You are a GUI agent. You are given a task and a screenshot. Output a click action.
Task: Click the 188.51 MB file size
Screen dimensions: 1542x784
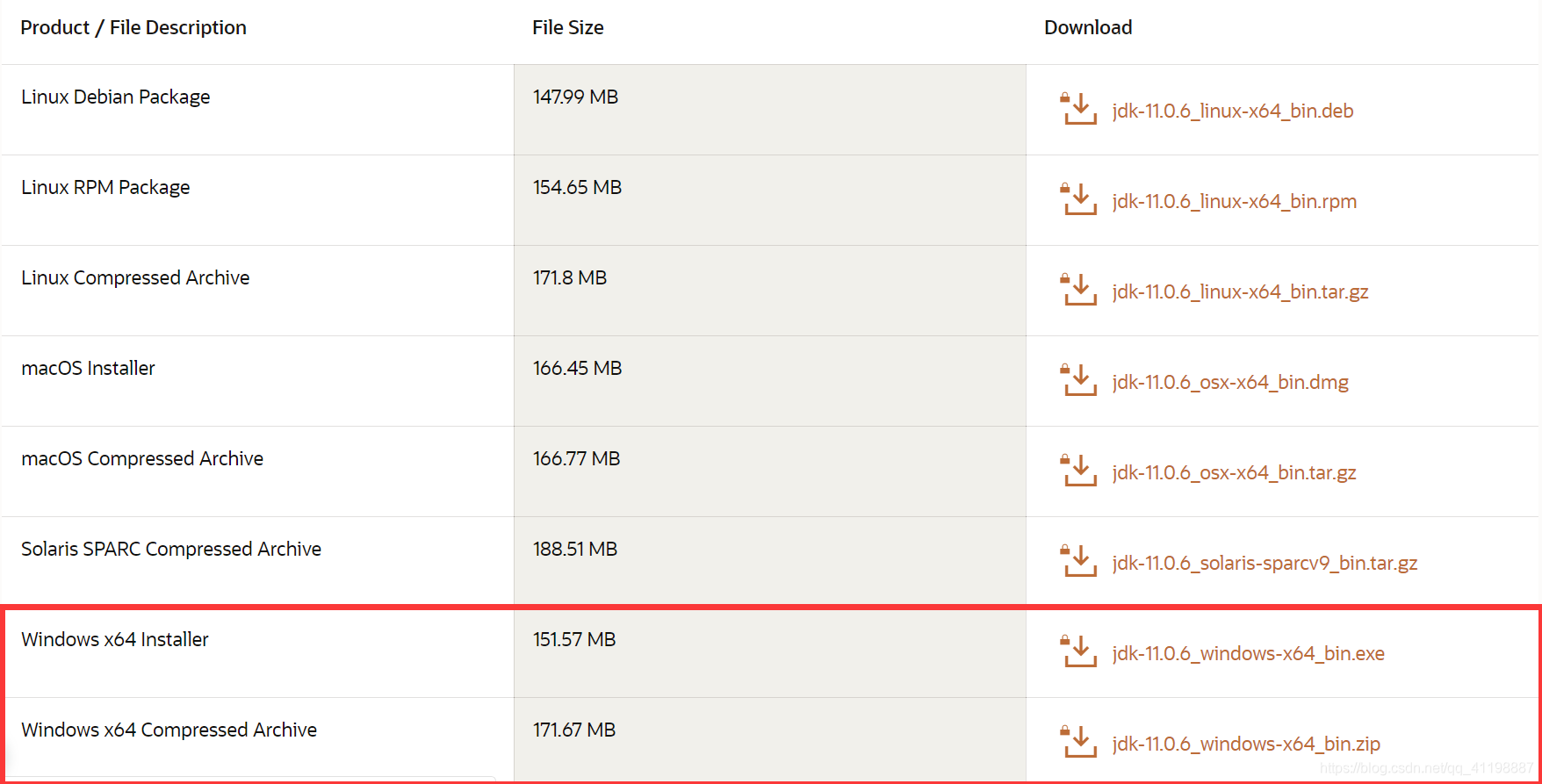pyautogui.click(x=575, y=550)
